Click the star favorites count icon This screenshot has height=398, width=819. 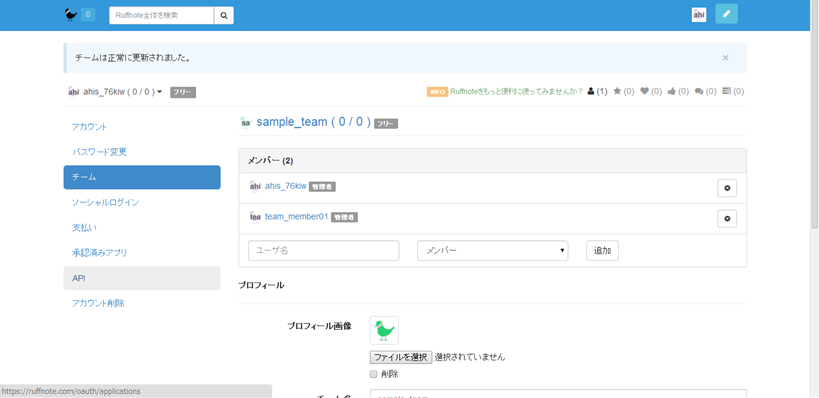pyautogui.click(x=617, y=91)
